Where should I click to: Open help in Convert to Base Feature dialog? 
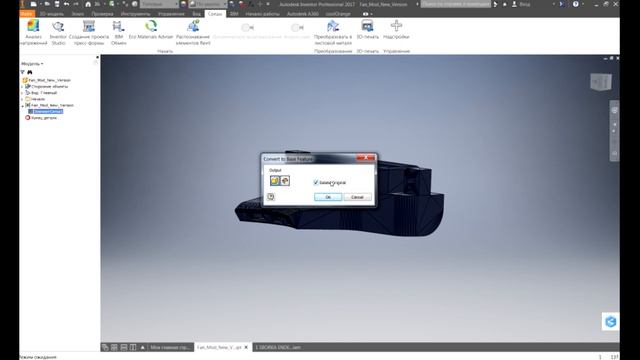pos(271,197)
